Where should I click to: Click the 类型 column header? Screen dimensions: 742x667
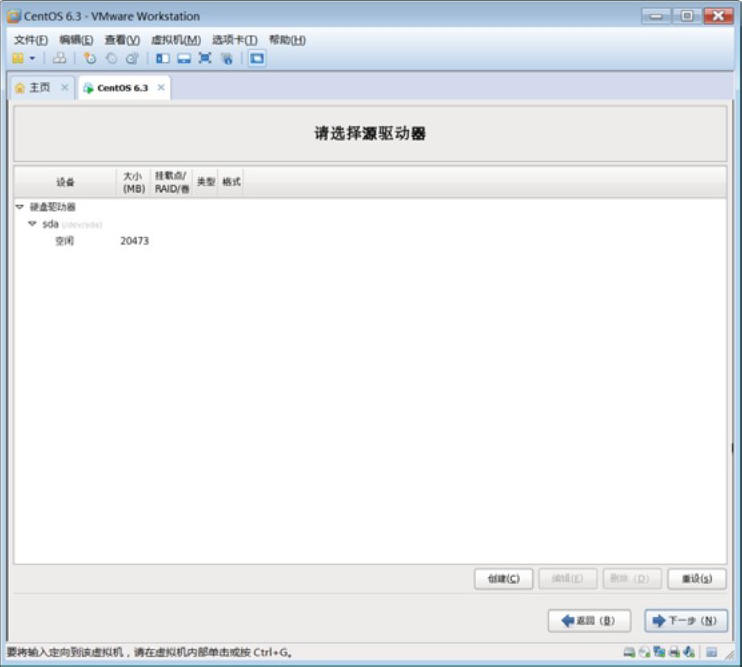point(205,182)
